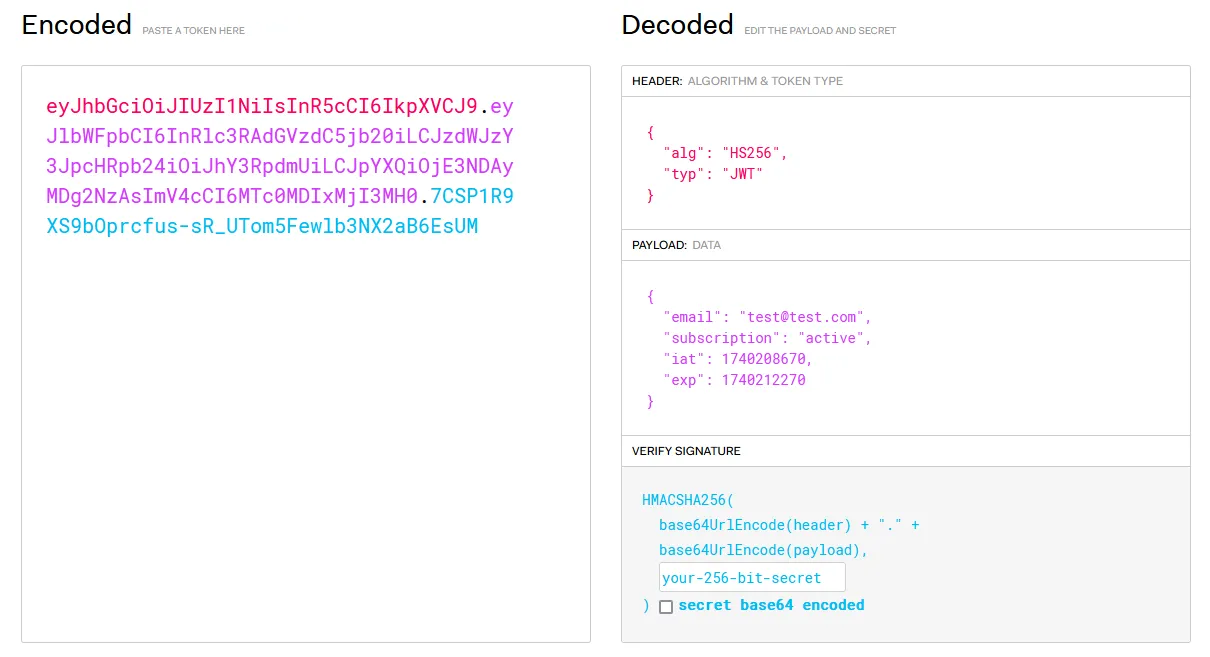Screen dimensions: 1210x657
Task: Tick the secret base64 encoded checkbox
Action: (x=666, y=606)
